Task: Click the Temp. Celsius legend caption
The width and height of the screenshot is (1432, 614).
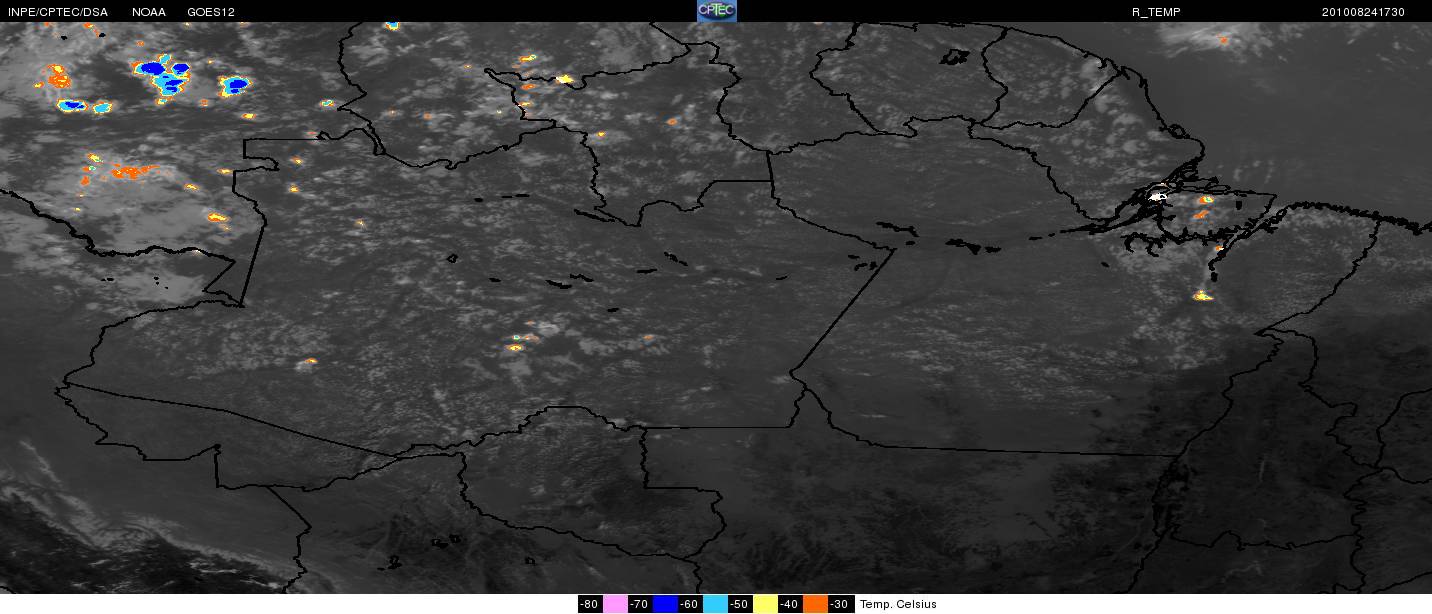Action: (898, 604)
